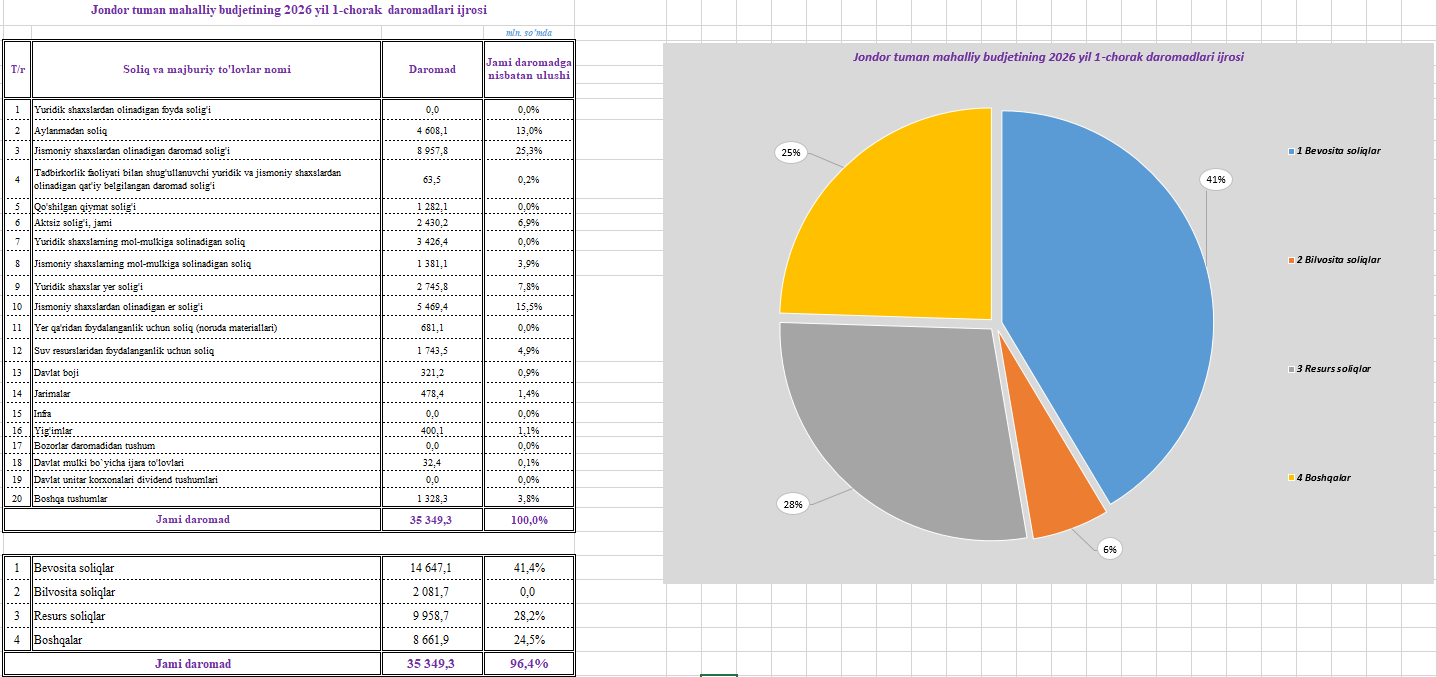Select the sheet title above the table
1437x677 pixels.
[x=289, y=11]
